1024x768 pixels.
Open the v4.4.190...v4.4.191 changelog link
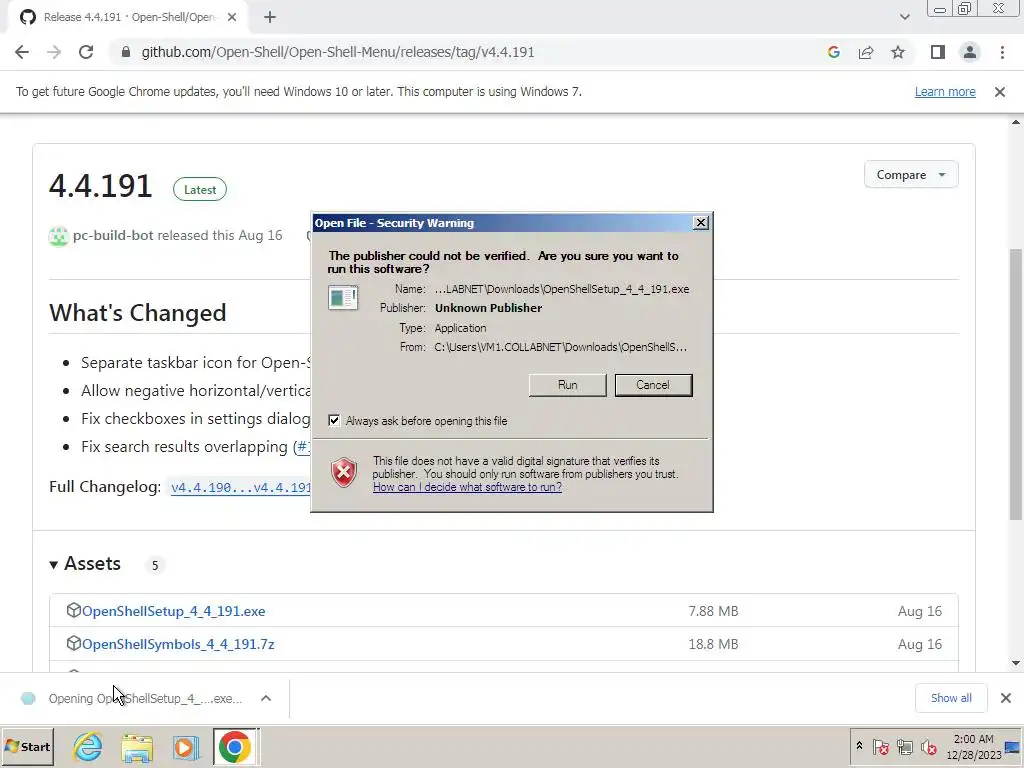[240, 488]
